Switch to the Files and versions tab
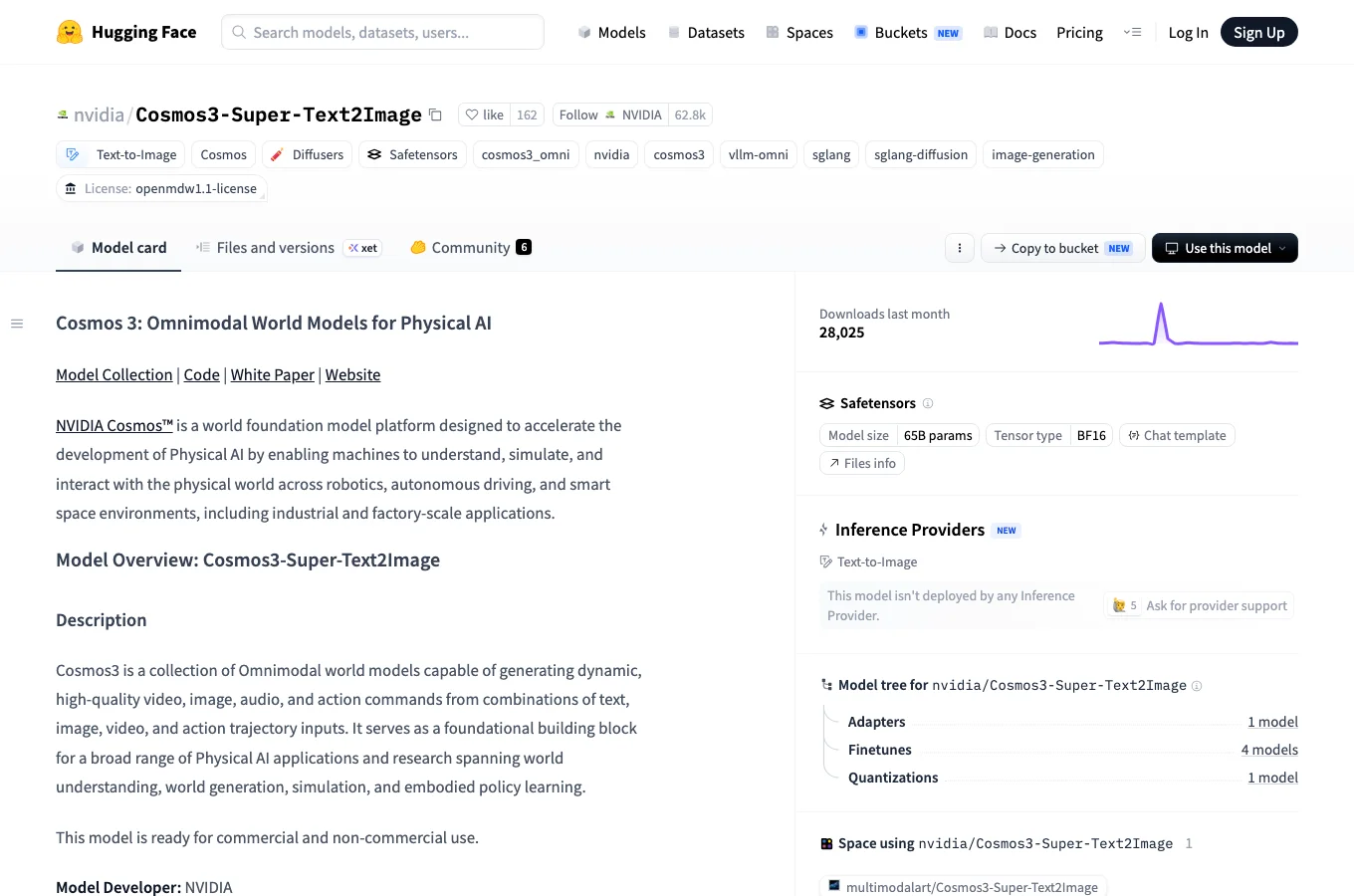Screen dimensions: 1354x896 pos(288,248)
